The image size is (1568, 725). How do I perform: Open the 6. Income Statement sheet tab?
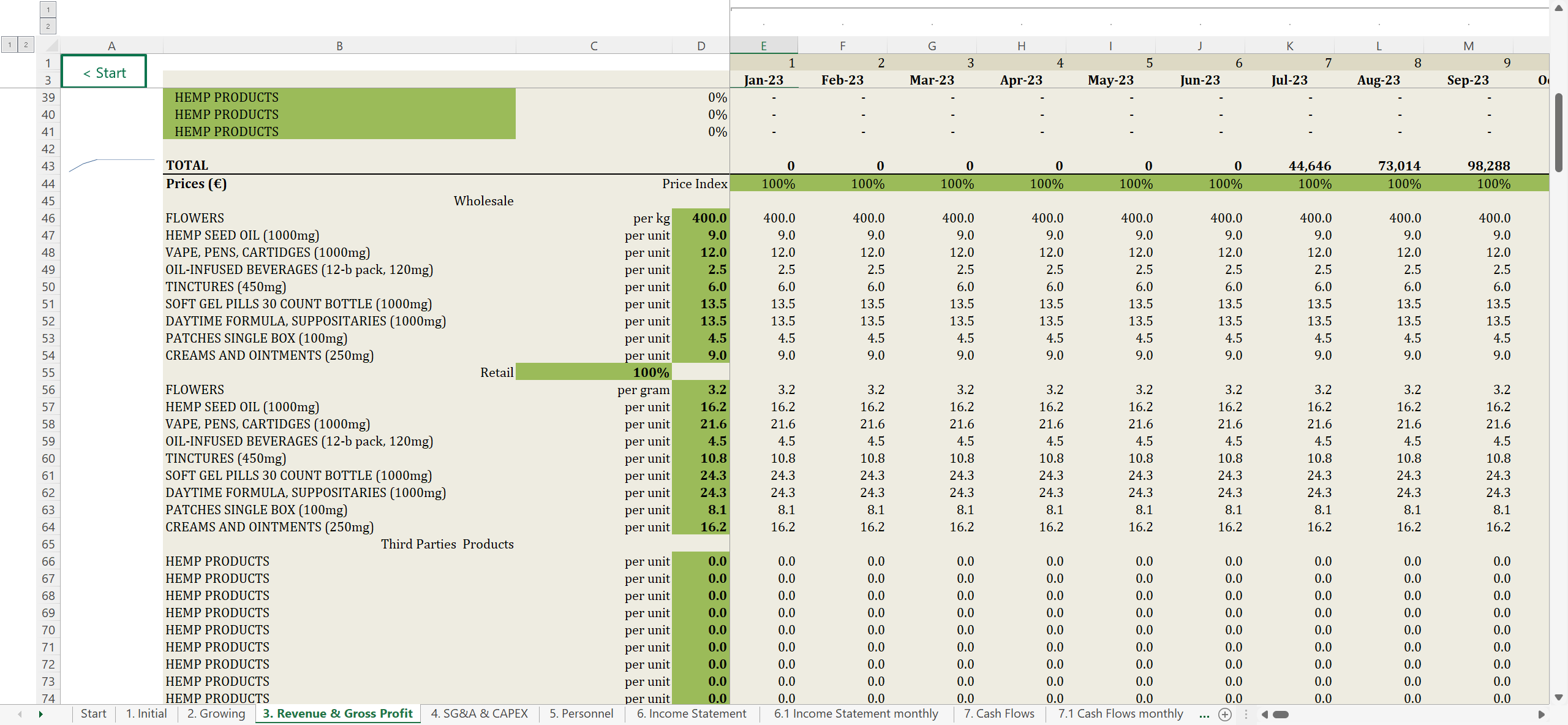pyautogui.click(x=692, y=713)
